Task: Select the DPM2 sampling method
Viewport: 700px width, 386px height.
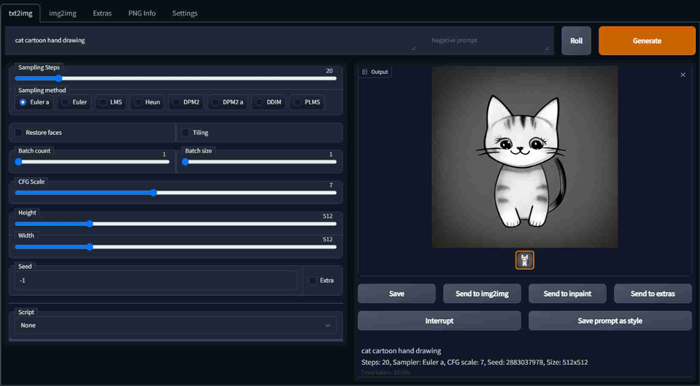Action: [x=186, y=102]
